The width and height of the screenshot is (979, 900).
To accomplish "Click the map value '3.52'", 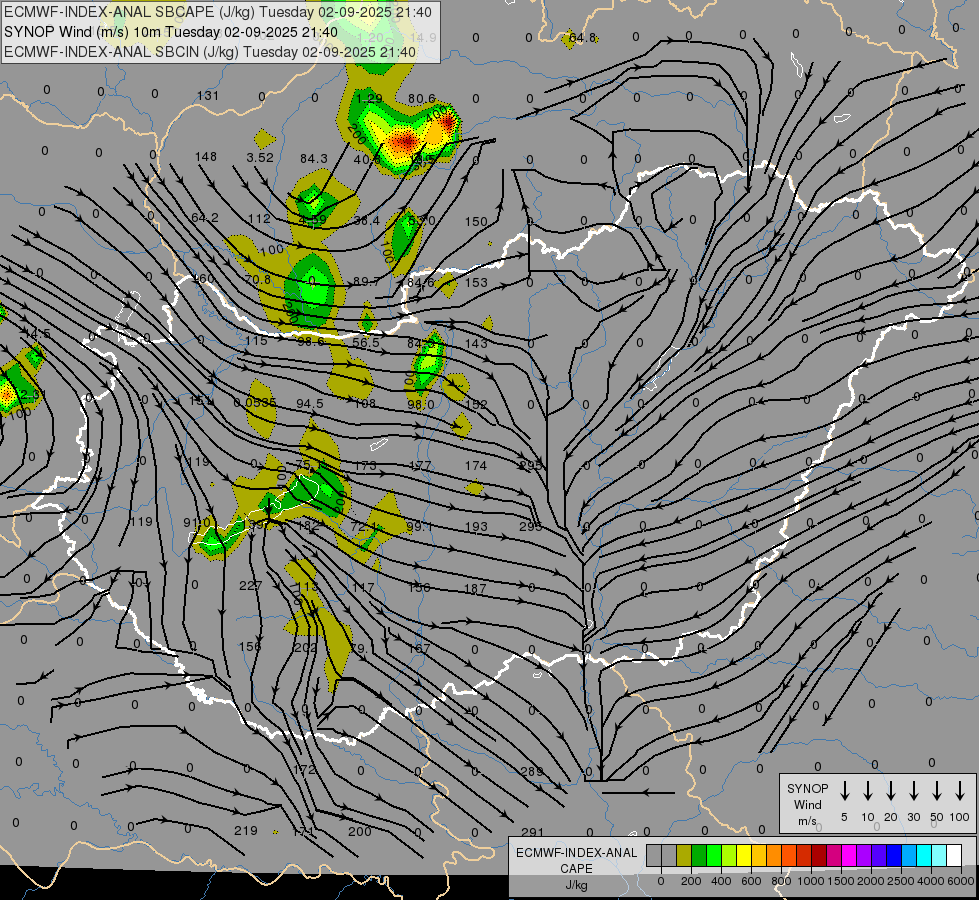I will click(260, 157).
